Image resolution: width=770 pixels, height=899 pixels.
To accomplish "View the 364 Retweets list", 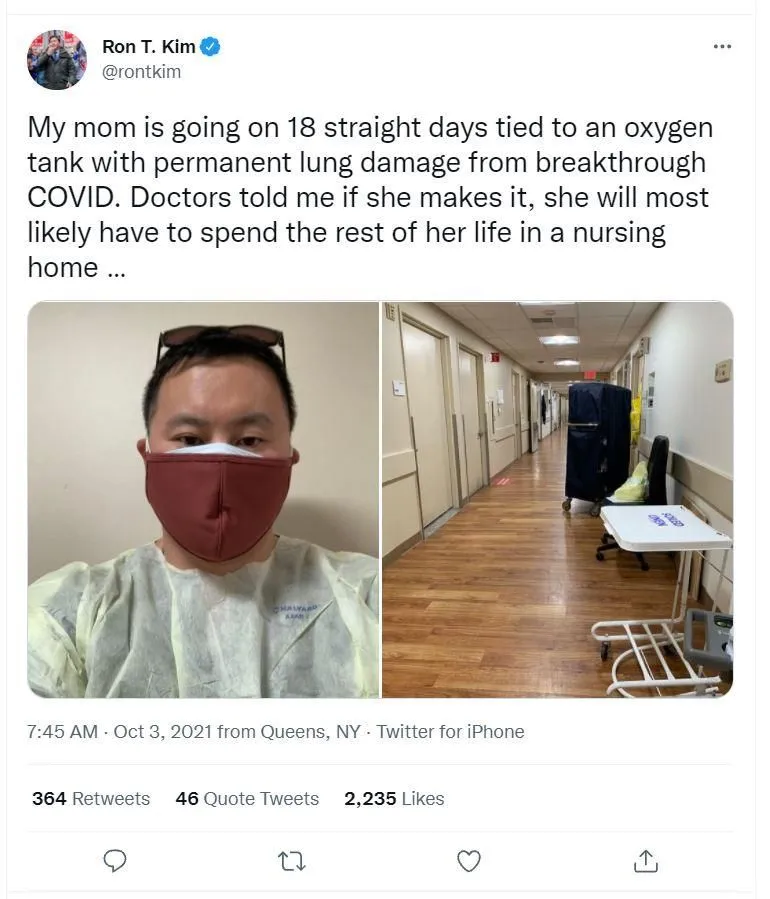I will (91, 799).
